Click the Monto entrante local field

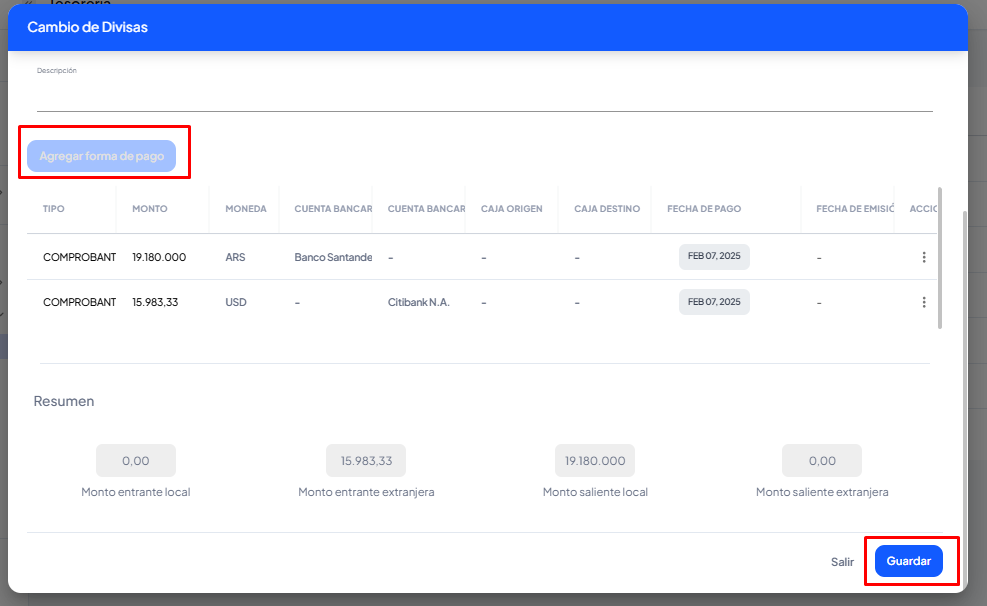136,461
